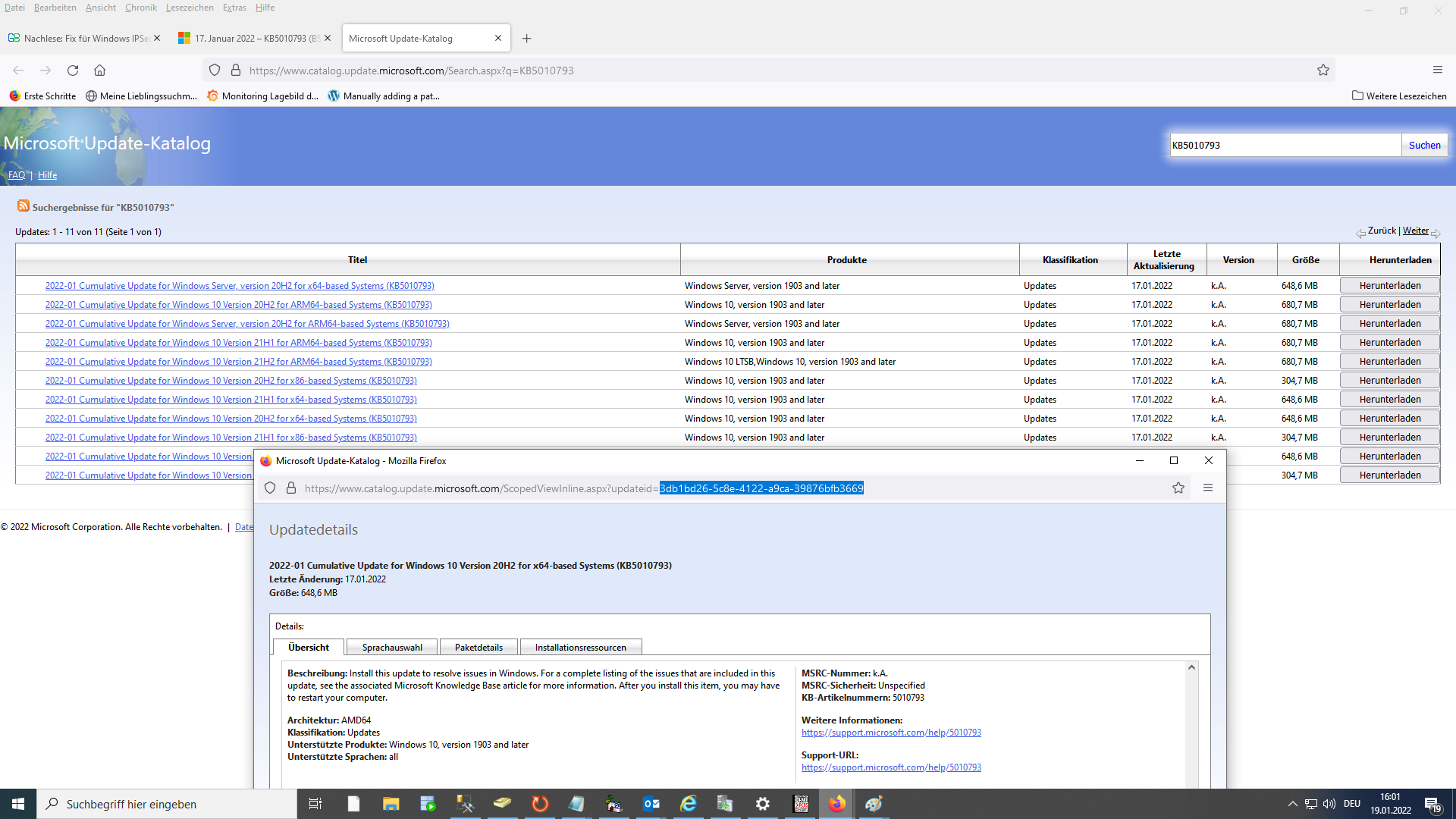View site security lock info in main address bar
This screenshot has width=1456, height=819.
tap(236, 71)
